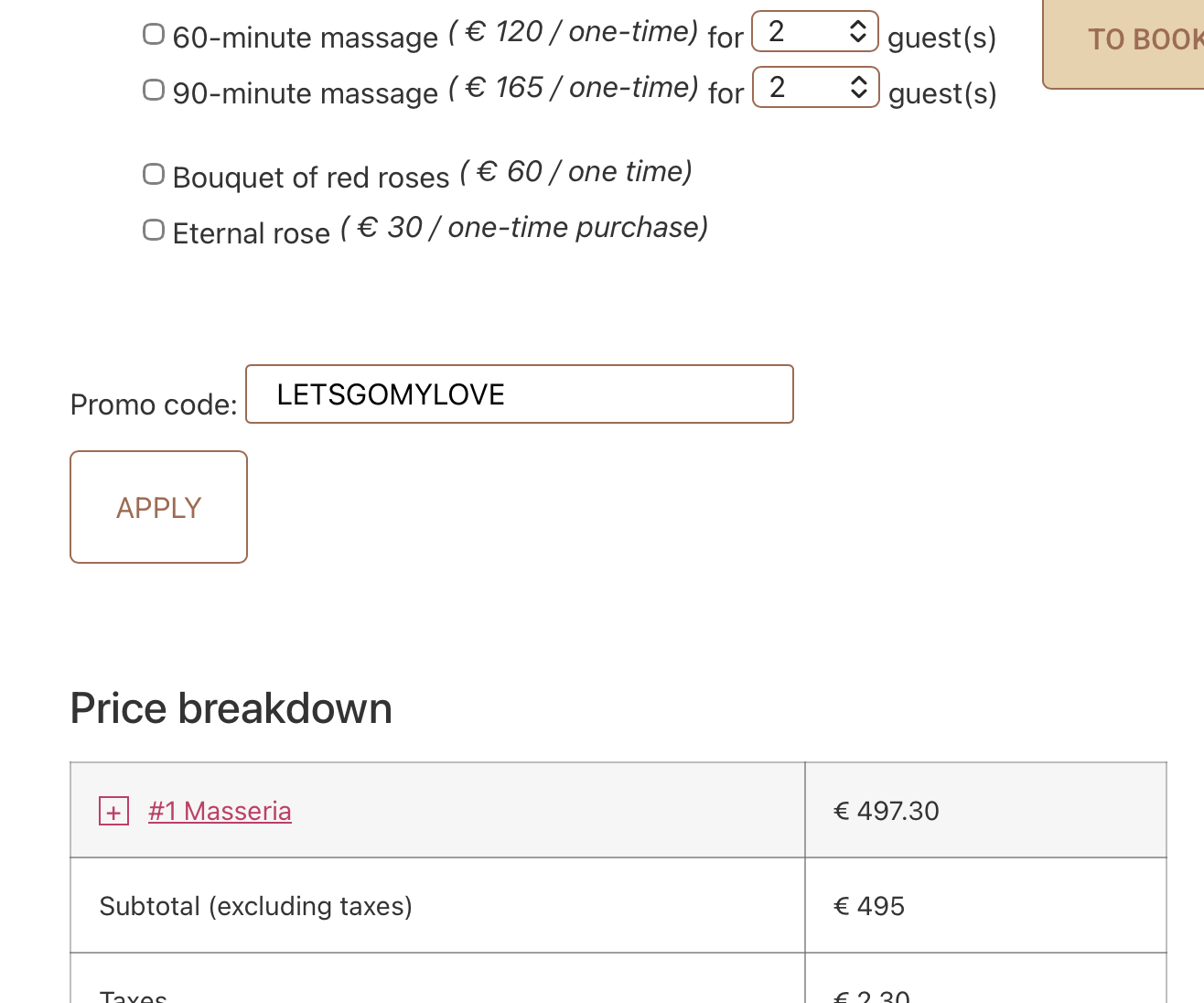Click the € 497.30 Masseria amount
The image size is (1204, 1003).
pyautogui.click(x=887, y=812)
